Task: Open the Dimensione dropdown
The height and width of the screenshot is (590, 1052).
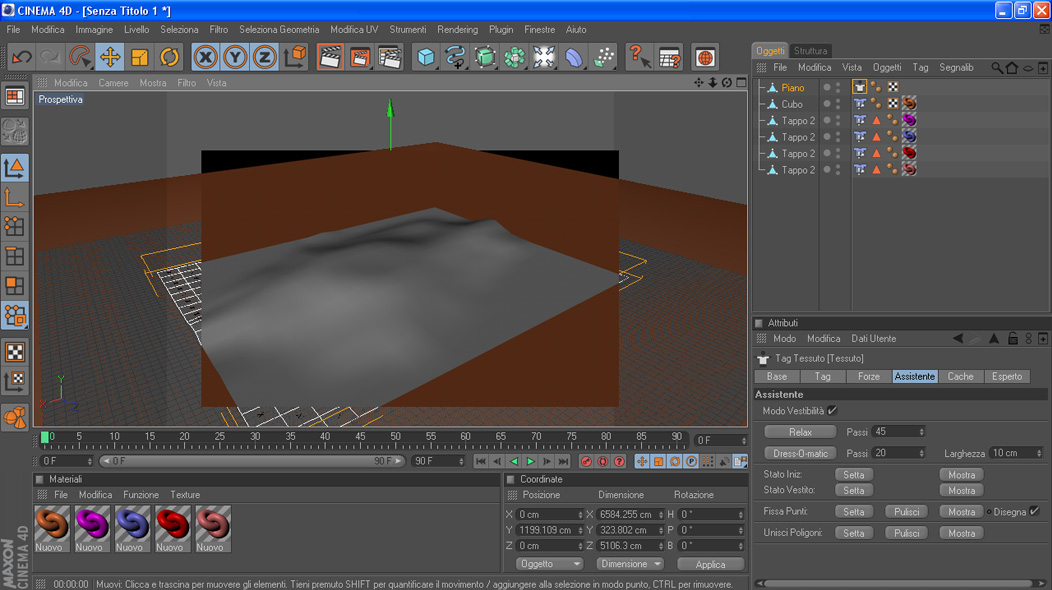Action: pyautogui.click(x=629, y=564)
